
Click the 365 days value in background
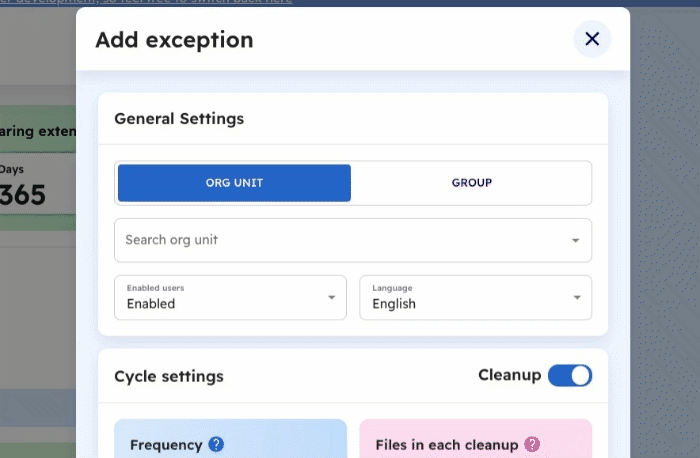[22, 195]
